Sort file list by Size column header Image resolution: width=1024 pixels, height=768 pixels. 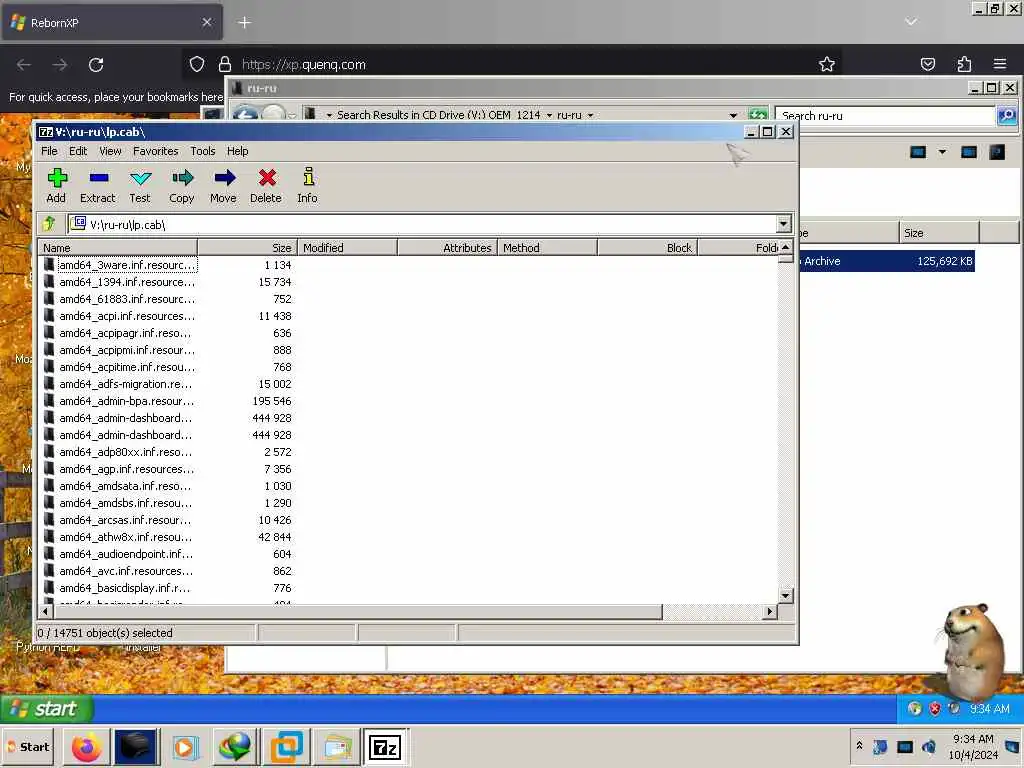(248, 248)
